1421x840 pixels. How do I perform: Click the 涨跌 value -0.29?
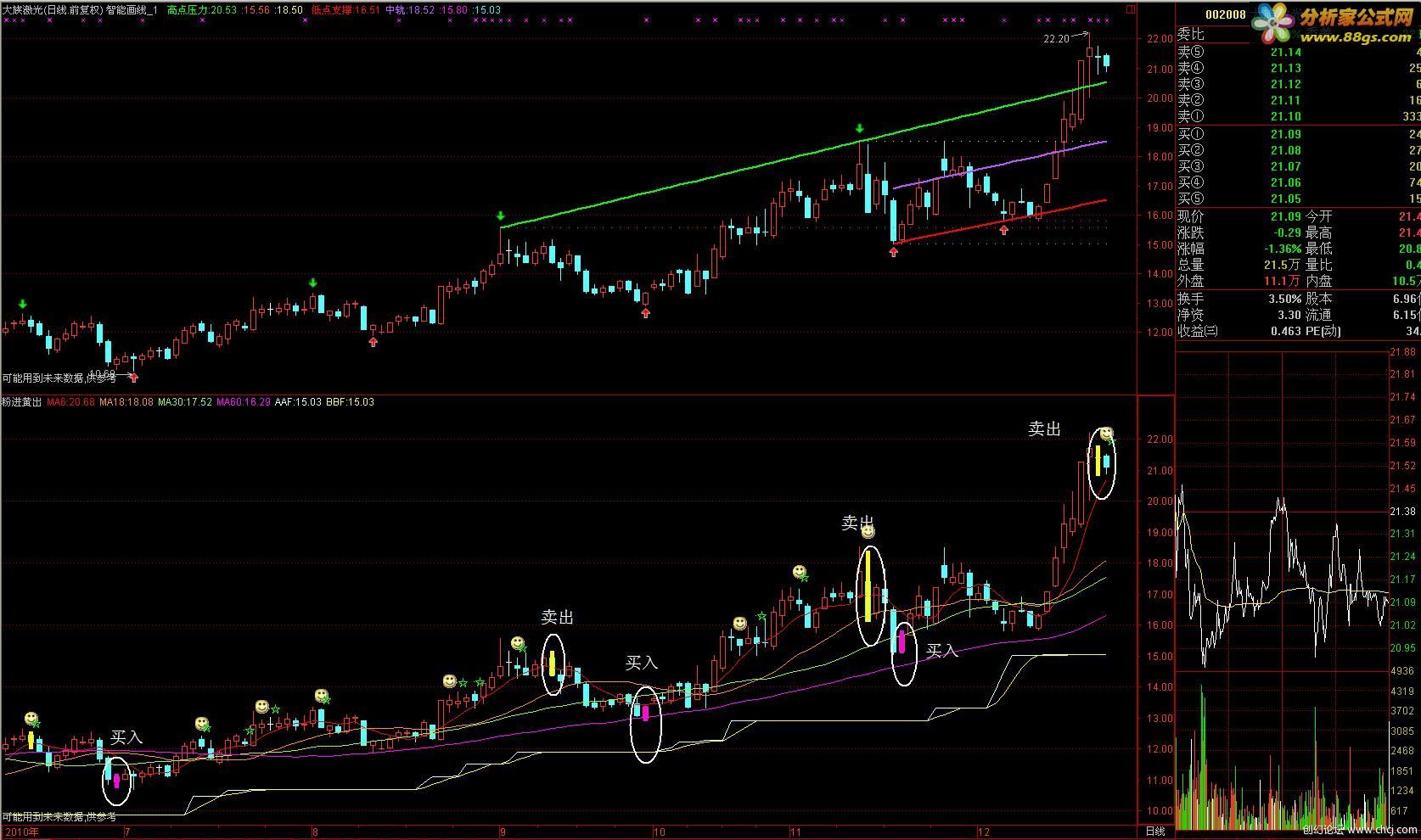coord(1286,232)
